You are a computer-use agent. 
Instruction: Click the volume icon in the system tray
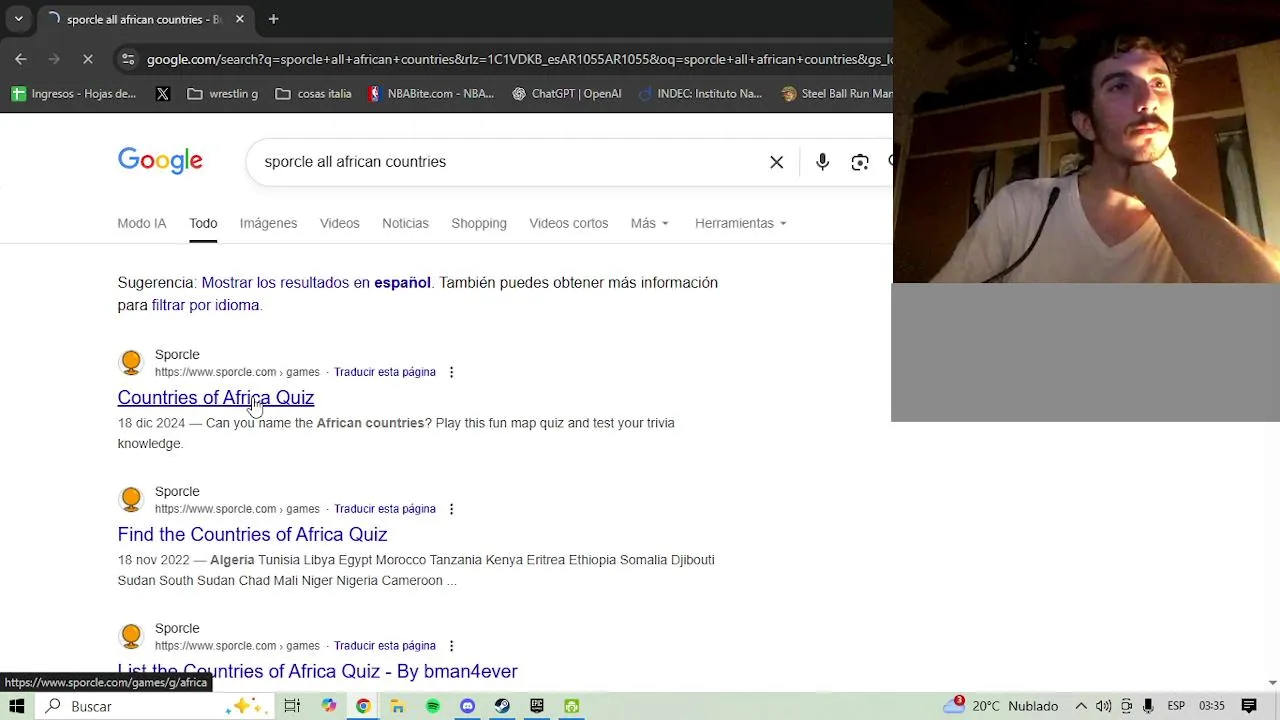coord(1104,706)
